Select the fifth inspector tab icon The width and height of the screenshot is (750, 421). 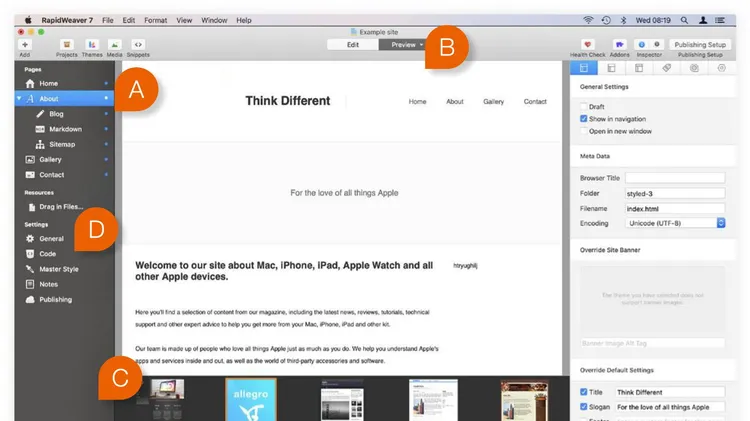[694, 68]
